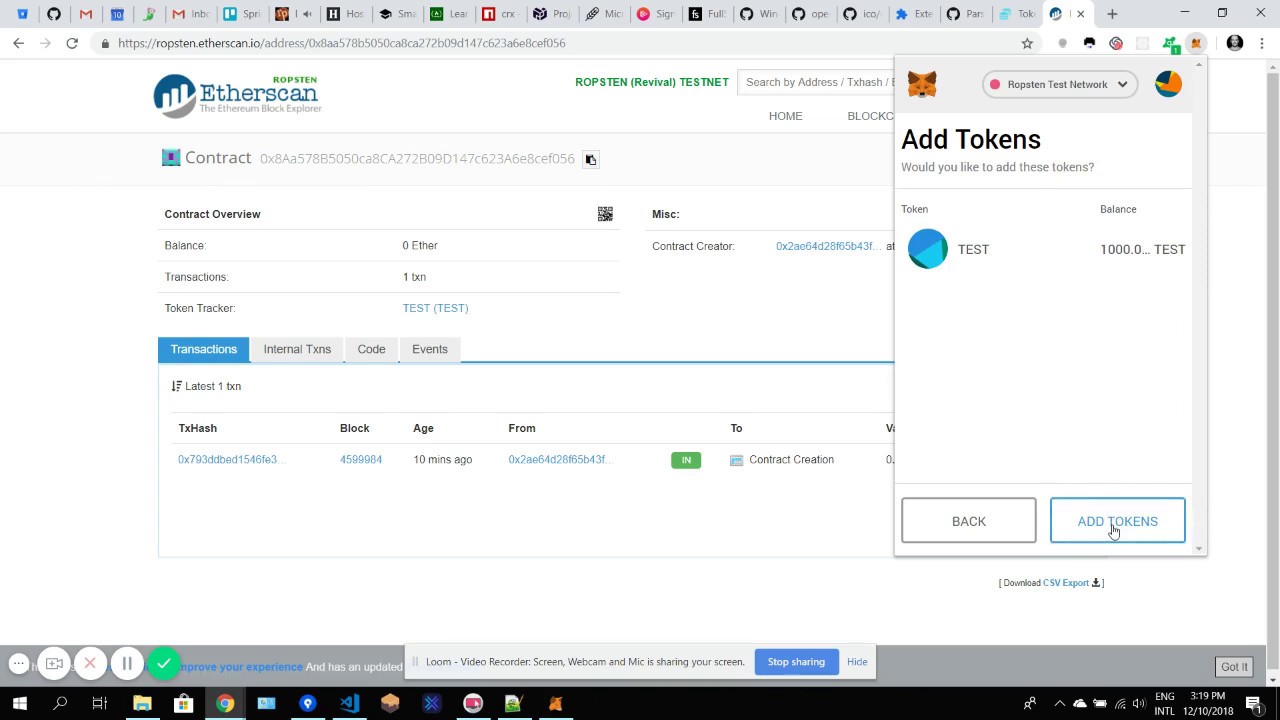The height and width of the screenshot is (720, 1280).
Task: Open Chrome from the taskbar
Action: point(225,704)
